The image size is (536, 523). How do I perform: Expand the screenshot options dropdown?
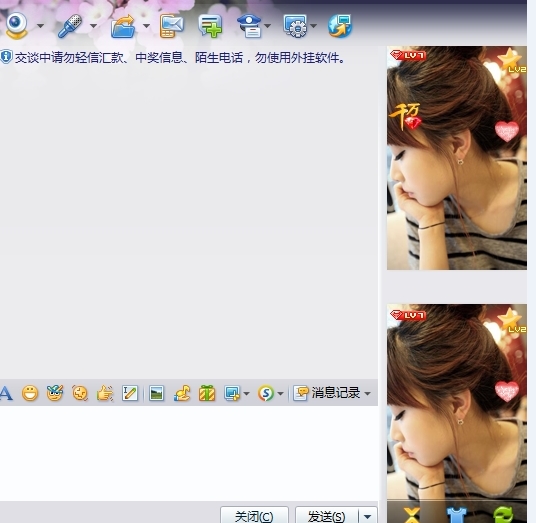pyautogui.click(x=246, y=393)
